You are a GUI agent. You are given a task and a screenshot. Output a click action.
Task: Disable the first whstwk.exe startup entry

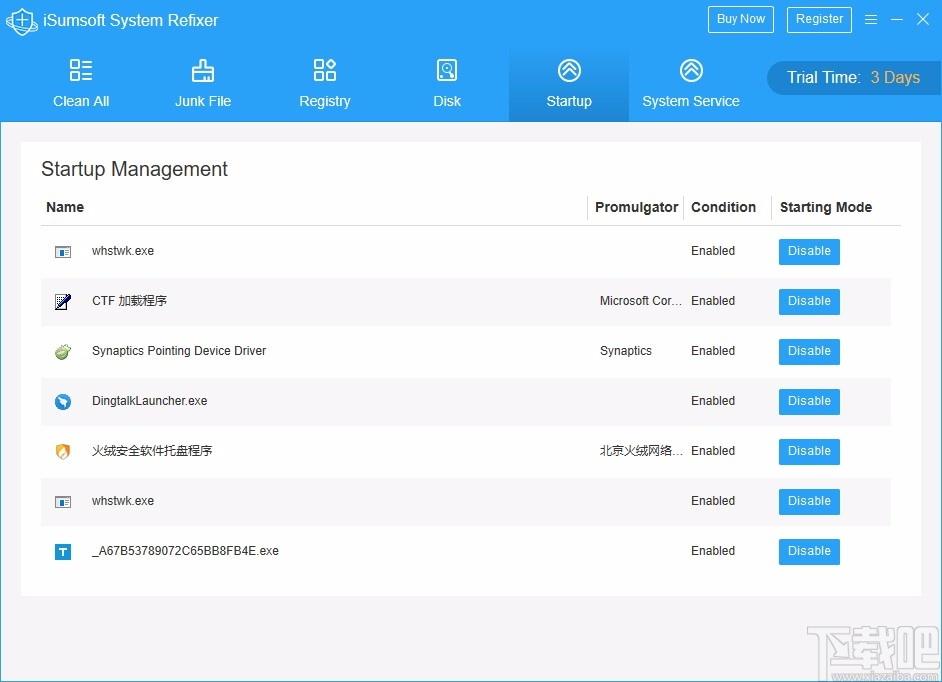(x=809, y=251)
